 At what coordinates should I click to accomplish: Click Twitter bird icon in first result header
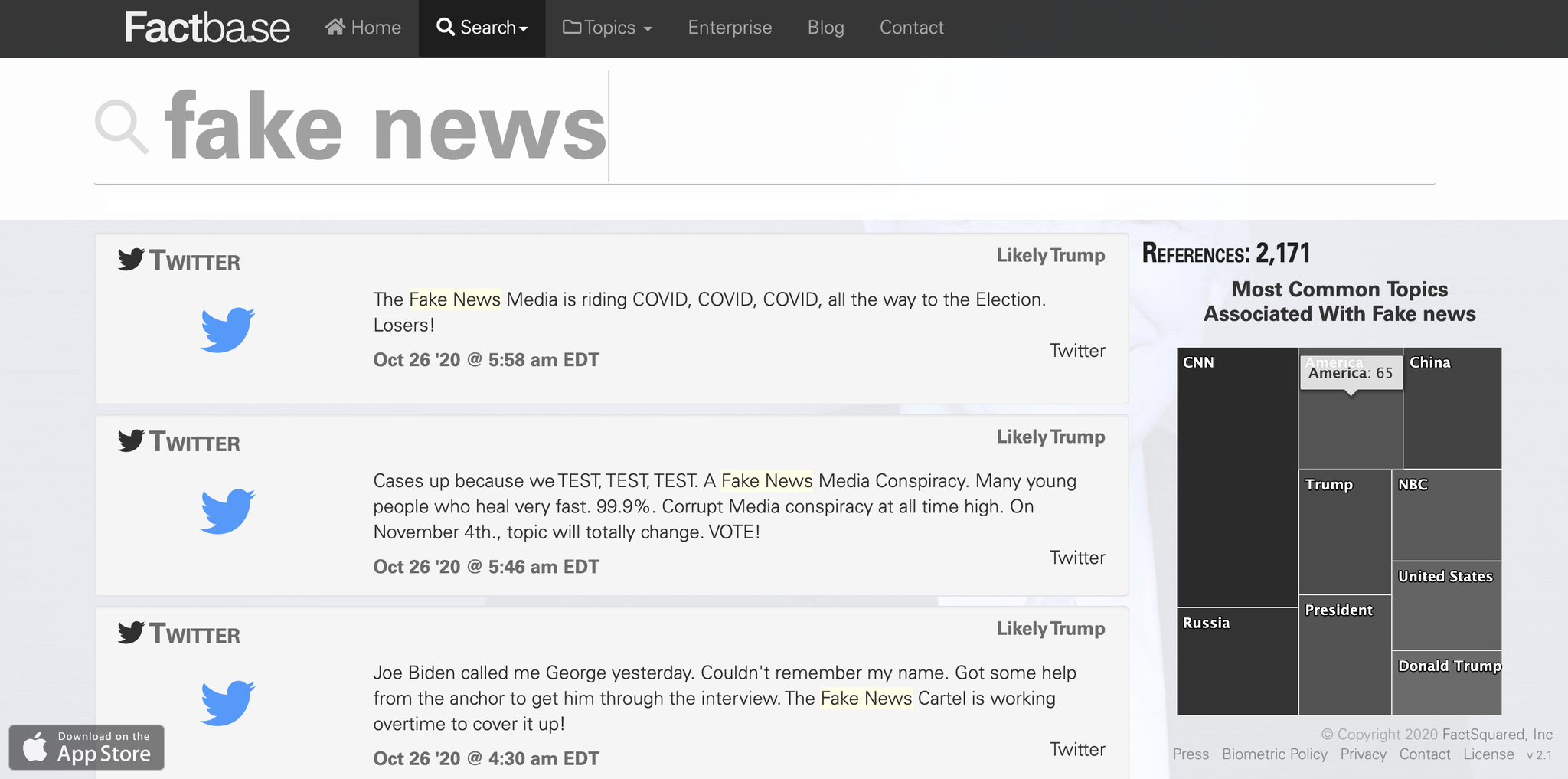click(131, 259)
